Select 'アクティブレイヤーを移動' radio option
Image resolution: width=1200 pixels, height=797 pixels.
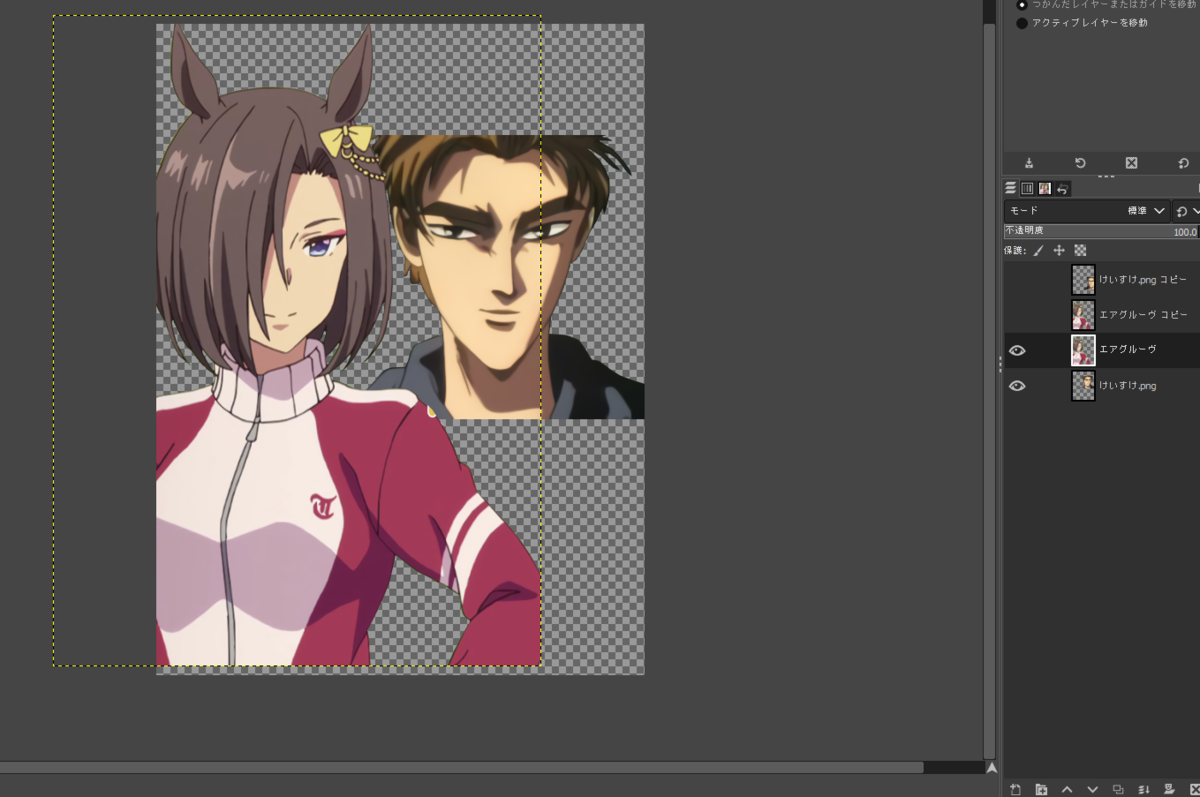coord(1022,23)
